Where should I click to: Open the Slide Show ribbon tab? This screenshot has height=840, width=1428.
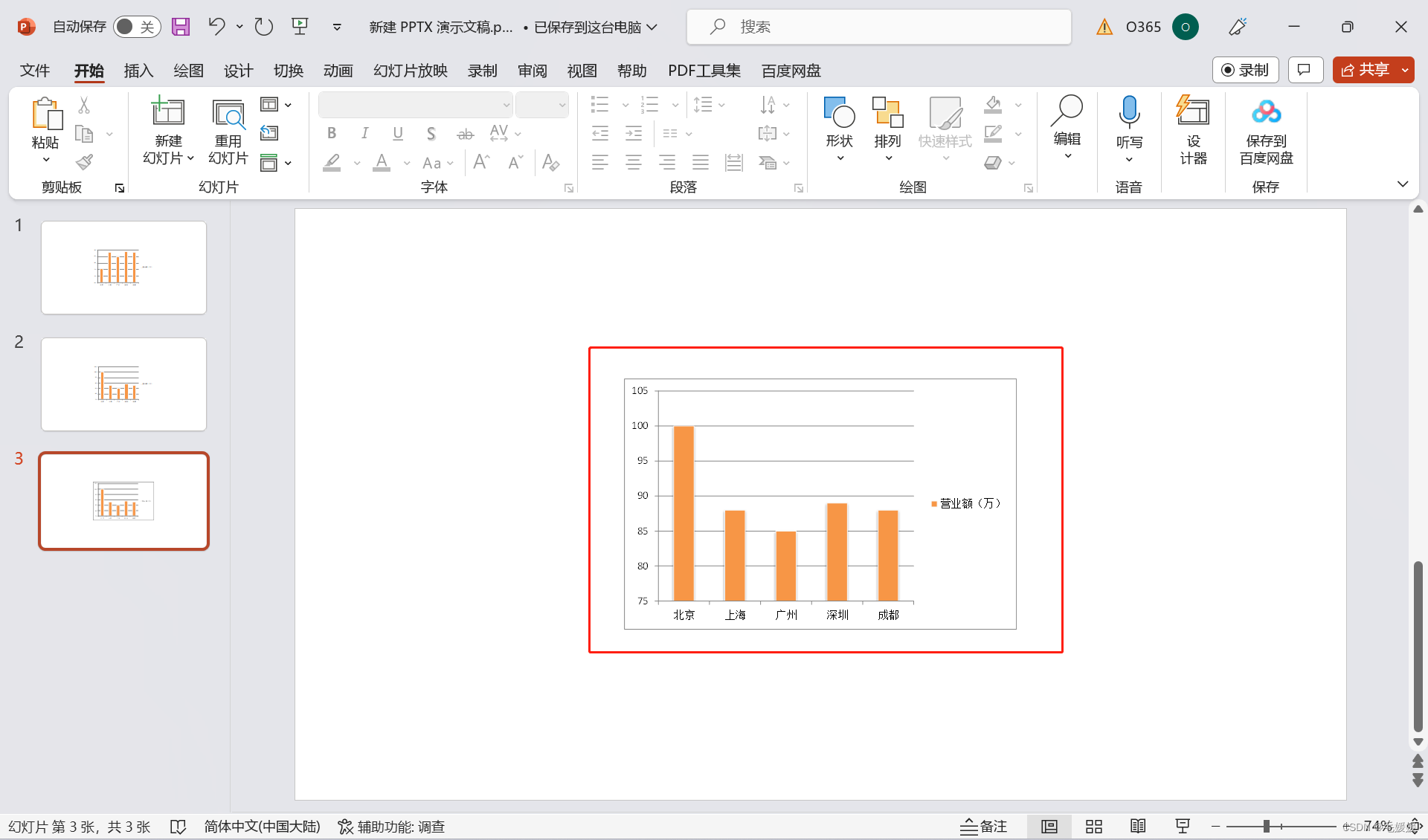point(410,71)
